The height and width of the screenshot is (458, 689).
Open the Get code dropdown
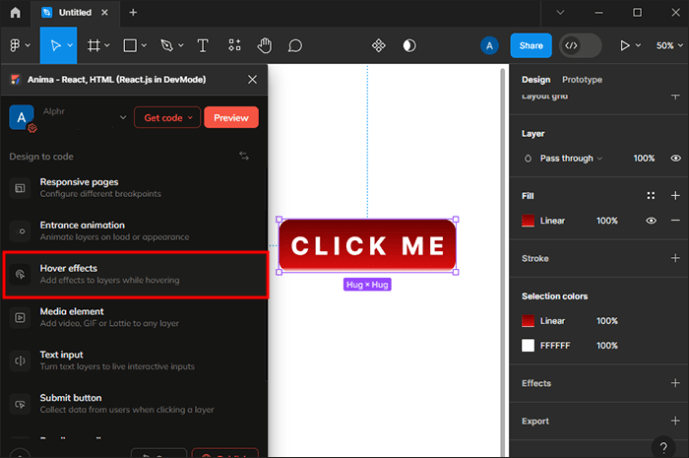[x=167, y=117]
